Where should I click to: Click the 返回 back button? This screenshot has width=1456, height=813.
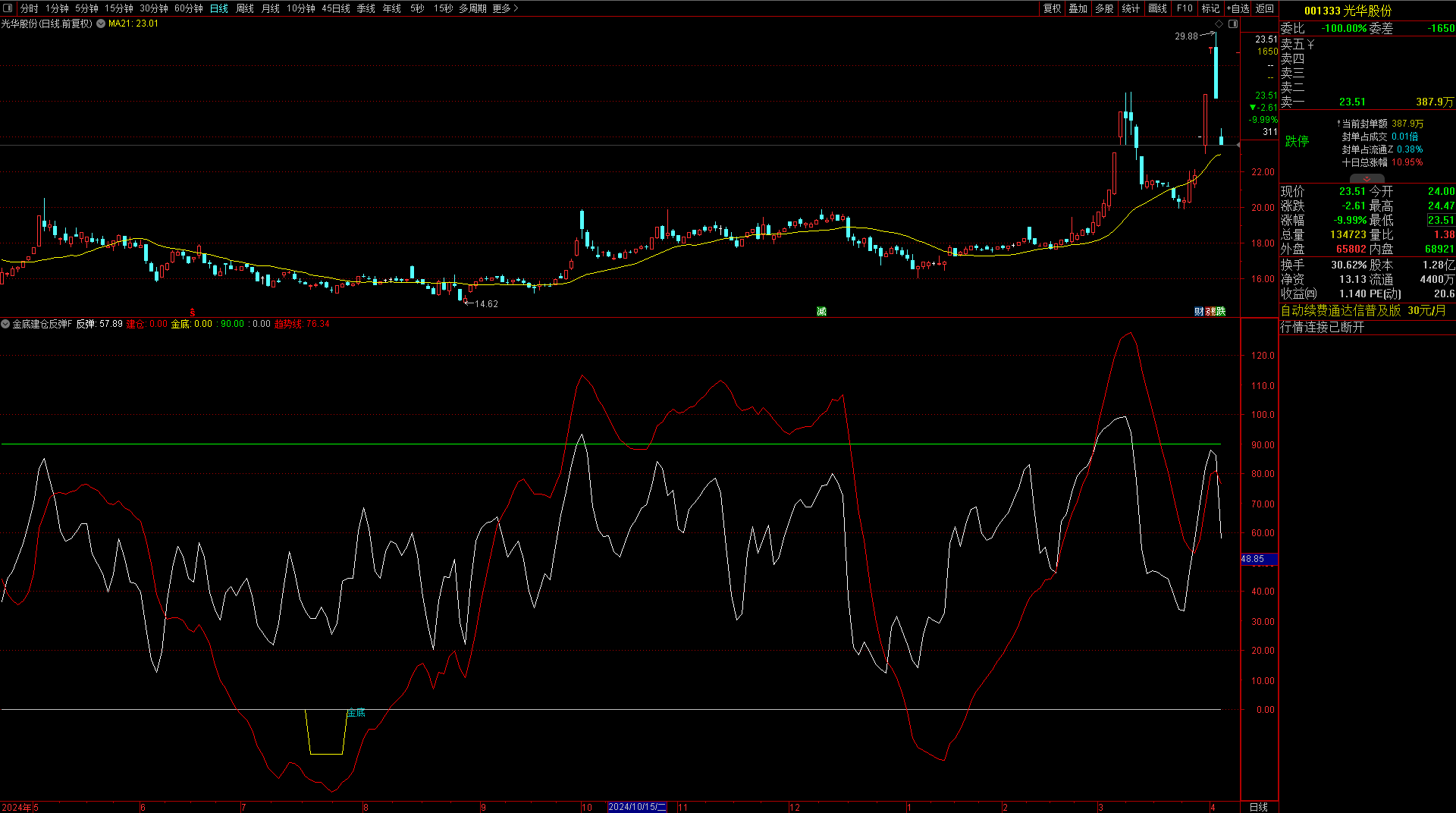(1265, 8)
